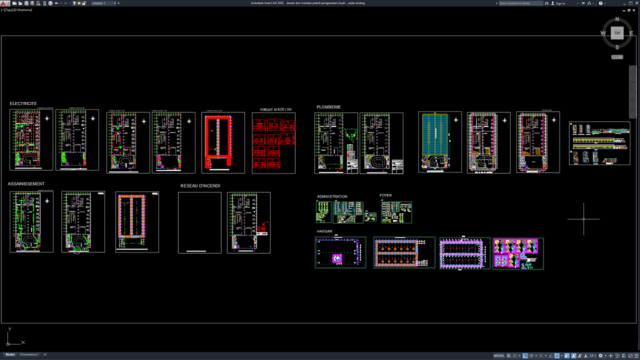The image size is (640, 360).
Task: Open the object snap options dropdown arrow
Action: [562, 356]
